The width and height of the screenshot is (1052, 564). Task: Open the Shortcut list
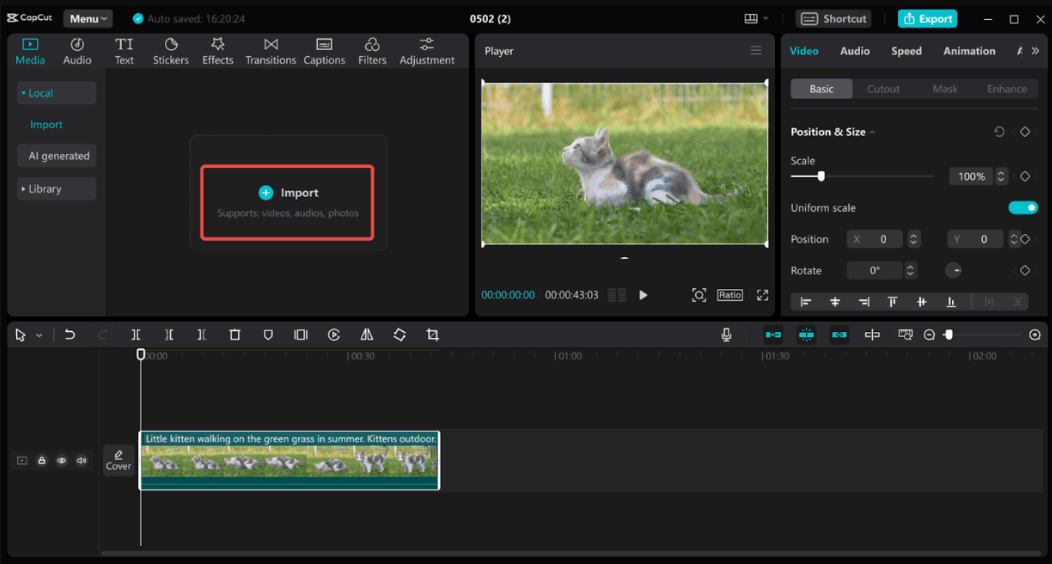(833, 19)
